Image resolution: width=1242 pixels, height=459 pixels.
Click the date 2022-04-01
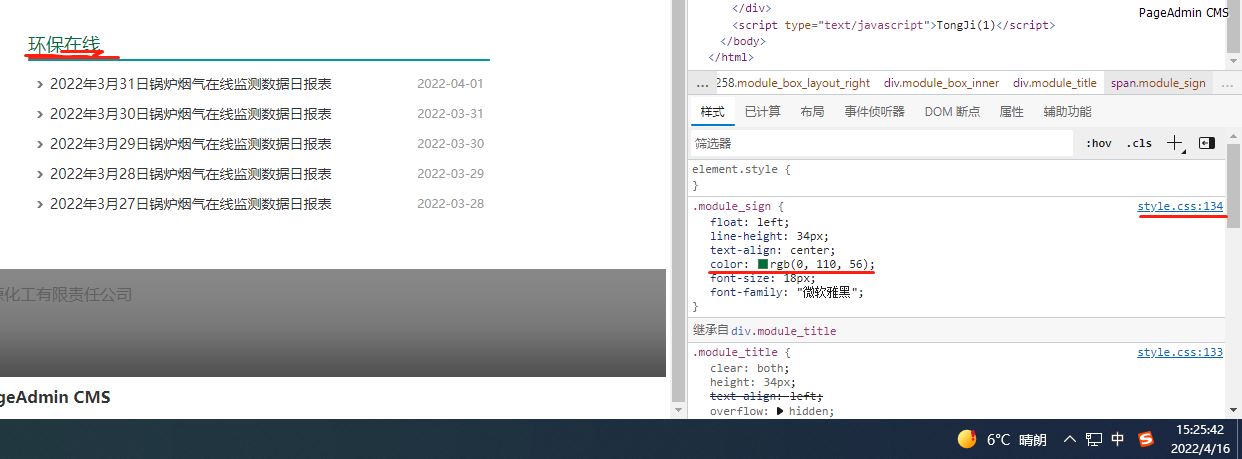pyautogui.click(x=450, y=84)
